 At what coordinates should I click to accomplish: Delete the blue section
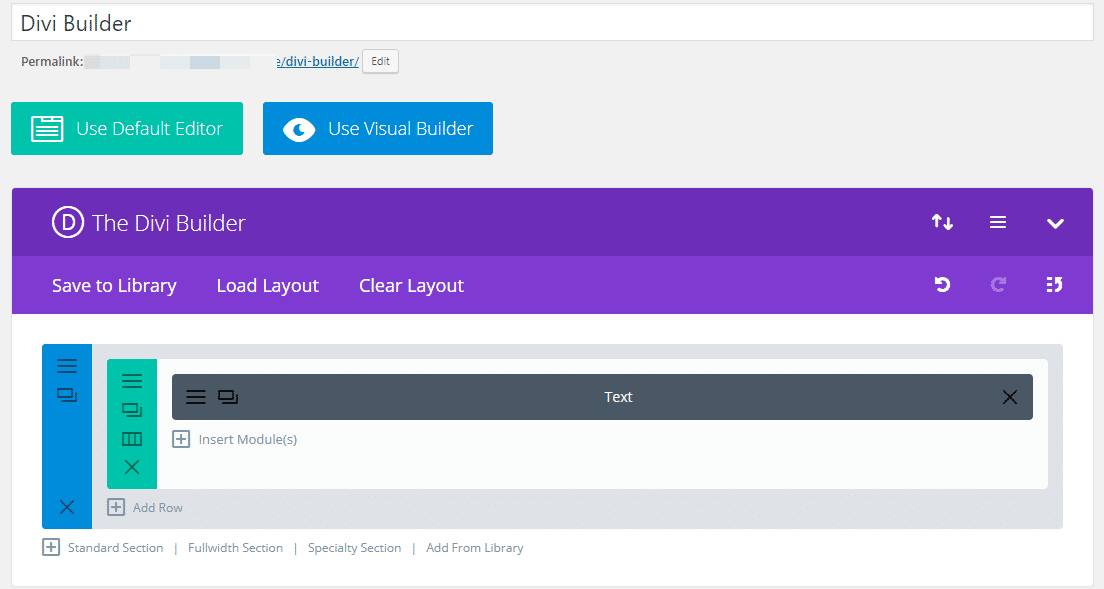[x=67, y=507]
